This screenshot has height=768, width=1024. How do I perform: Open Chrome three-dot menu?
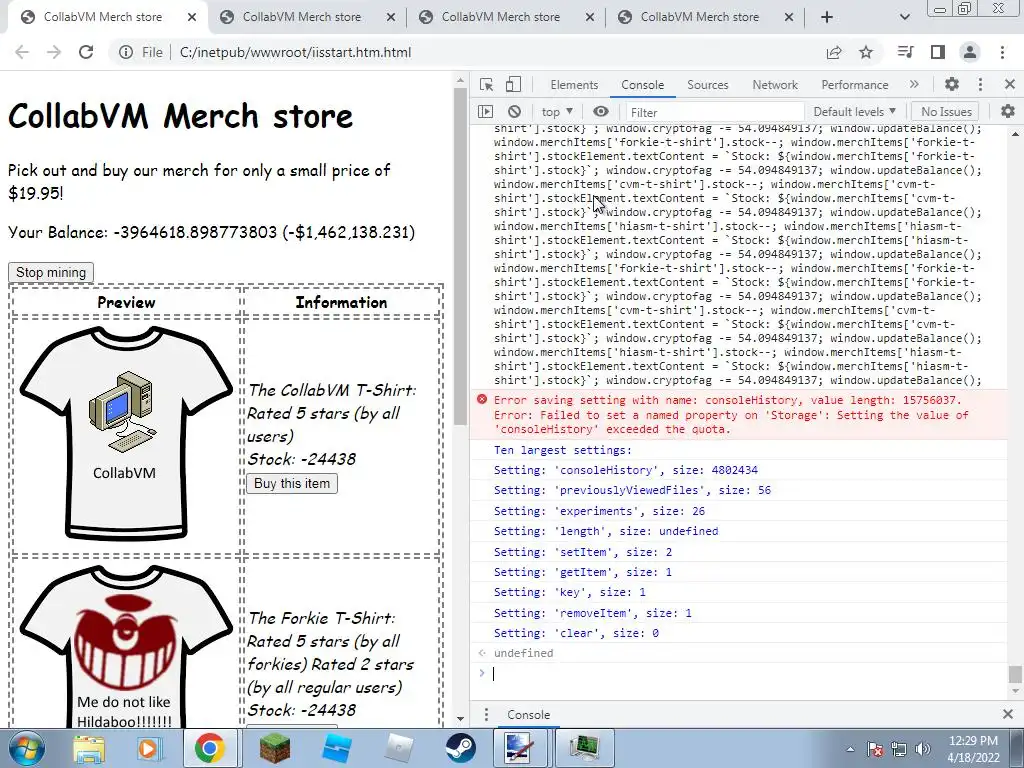1002,52
